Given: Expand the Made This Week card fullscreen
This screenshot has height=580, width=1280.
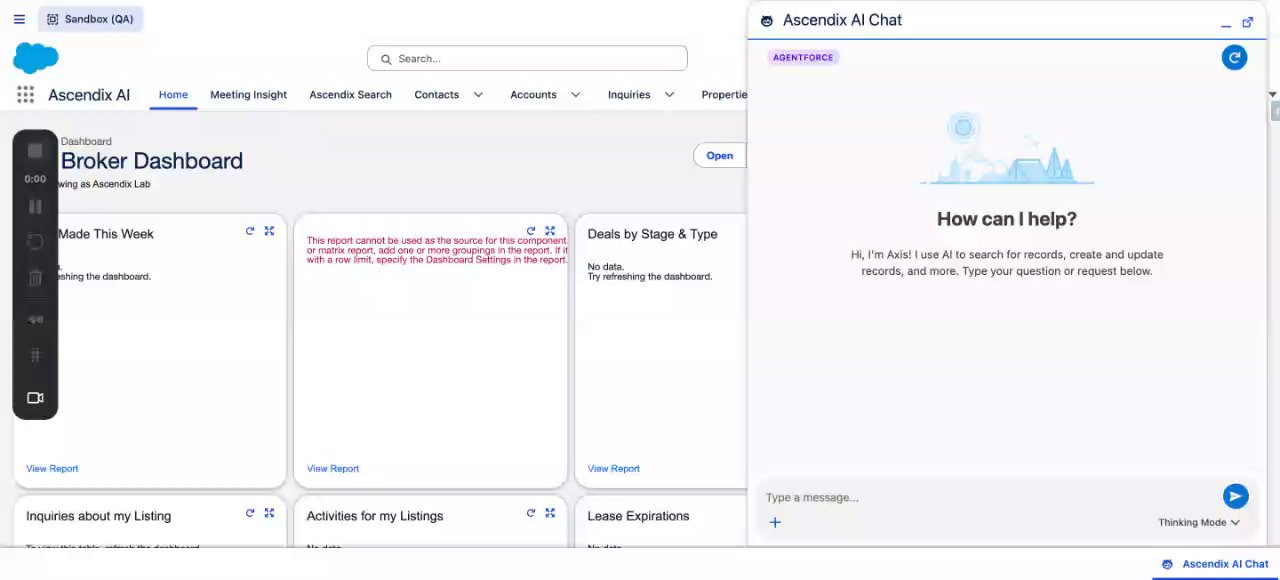Looking at the screenshot, I should (x=269, y=231).
